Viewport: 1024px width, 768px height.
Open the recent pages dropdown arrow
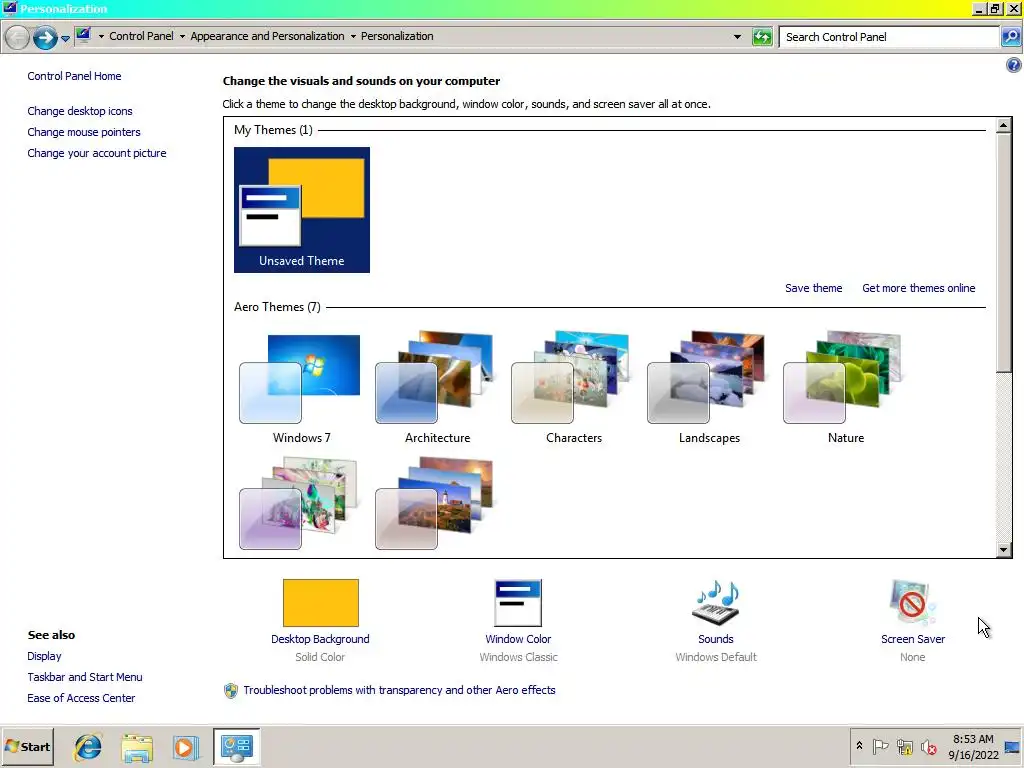point(65,39)
